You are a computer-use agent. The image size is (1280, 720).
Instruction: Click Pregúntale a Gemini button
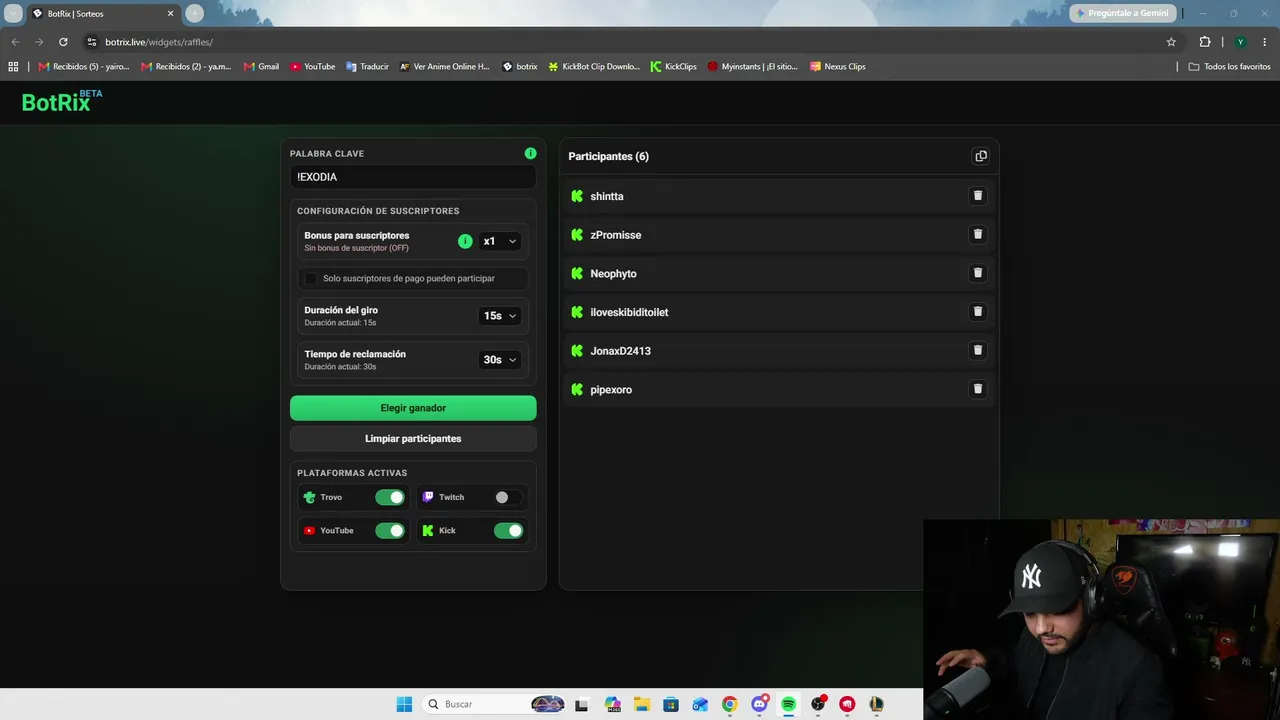tap(1123, 13)
